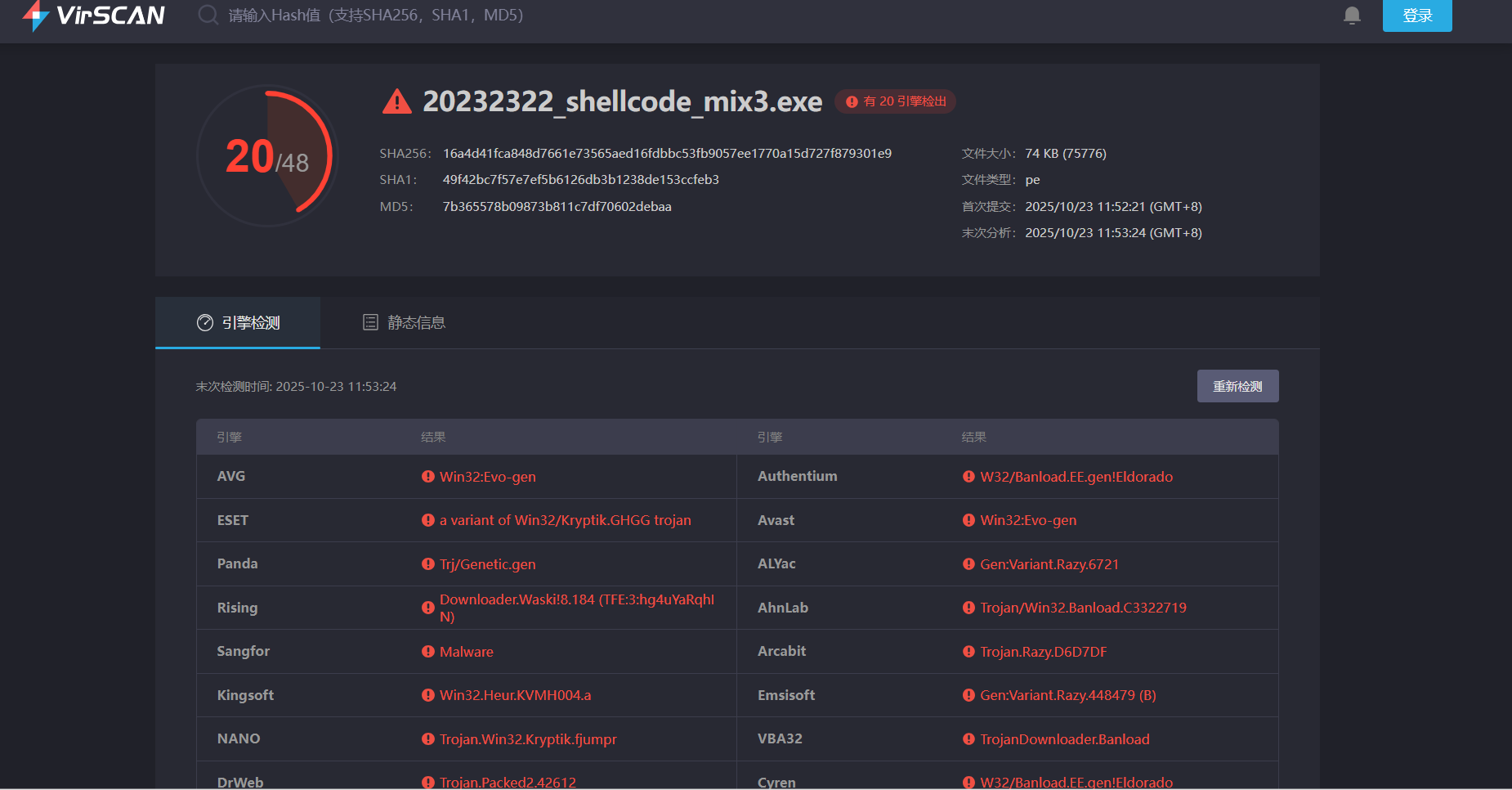Screen dimensions: 1512x790
Task: Click the alert icon in Sangfor row
Action: coord(428,652)
